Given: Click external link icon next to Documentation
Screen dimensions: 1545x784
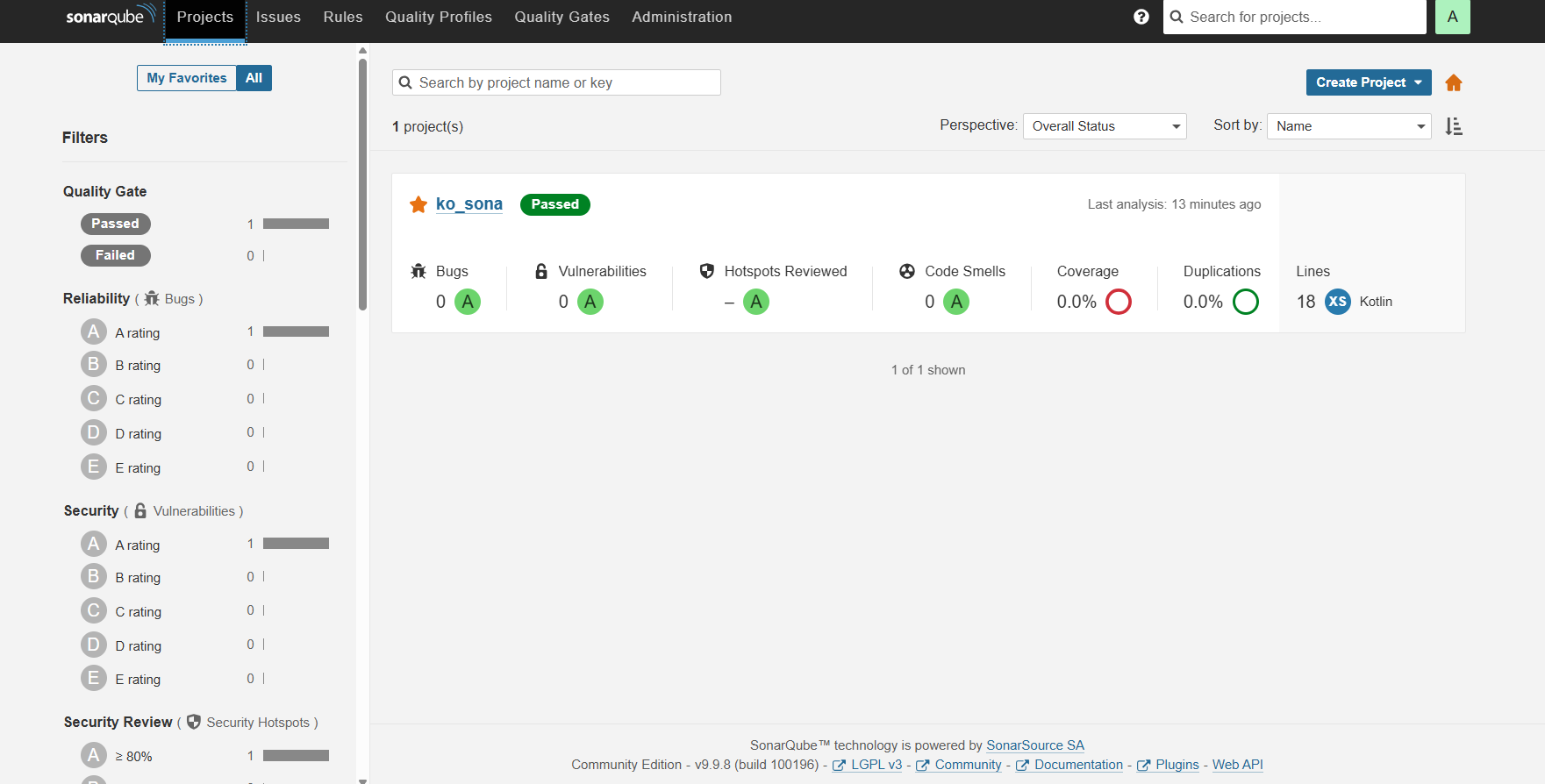Looking at the screenshot, I should pos(1022,766).
